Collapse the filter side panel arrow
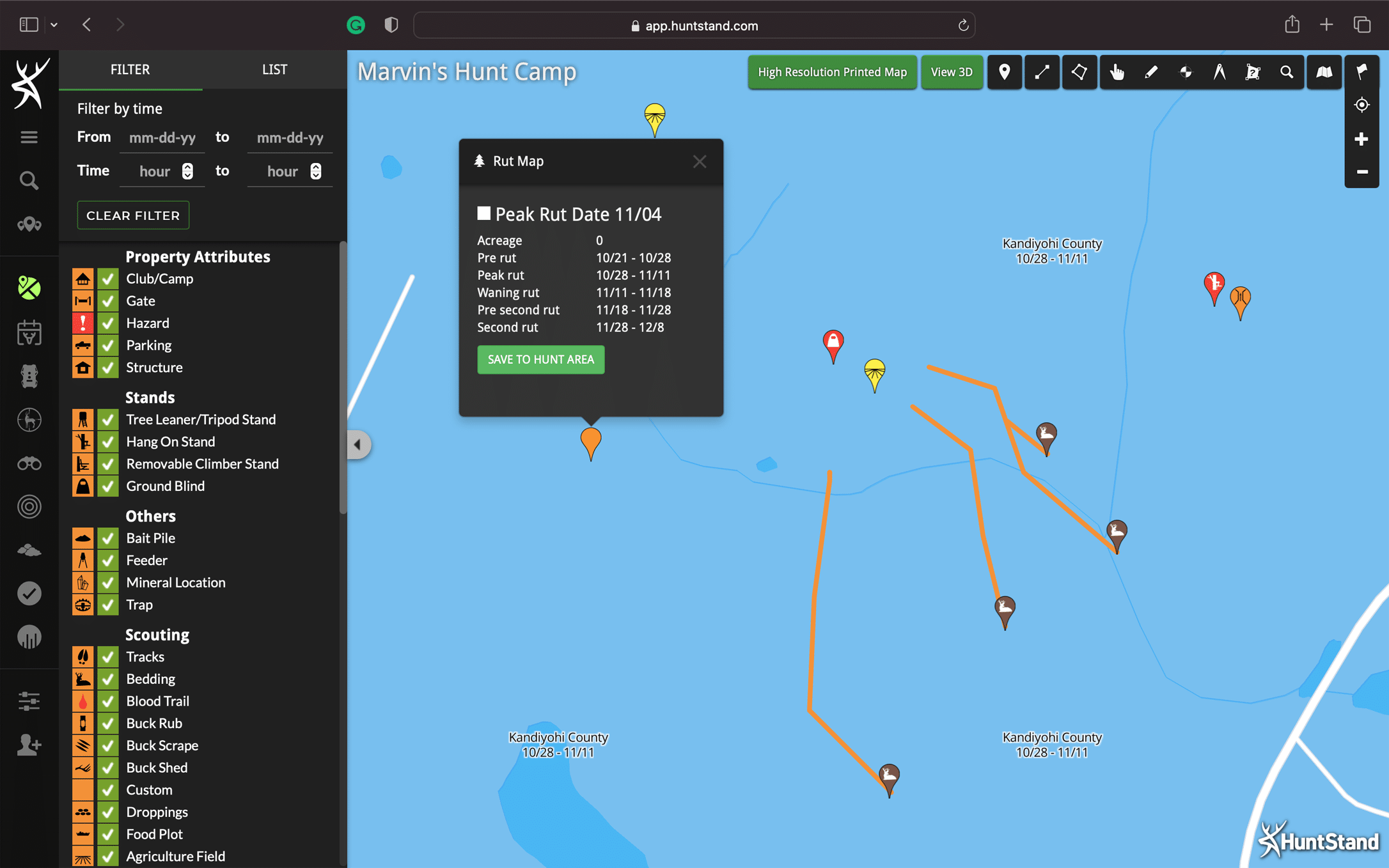The width and height of the screenshot is (1389, 868). pyautogui.click(x=358, y=444)
